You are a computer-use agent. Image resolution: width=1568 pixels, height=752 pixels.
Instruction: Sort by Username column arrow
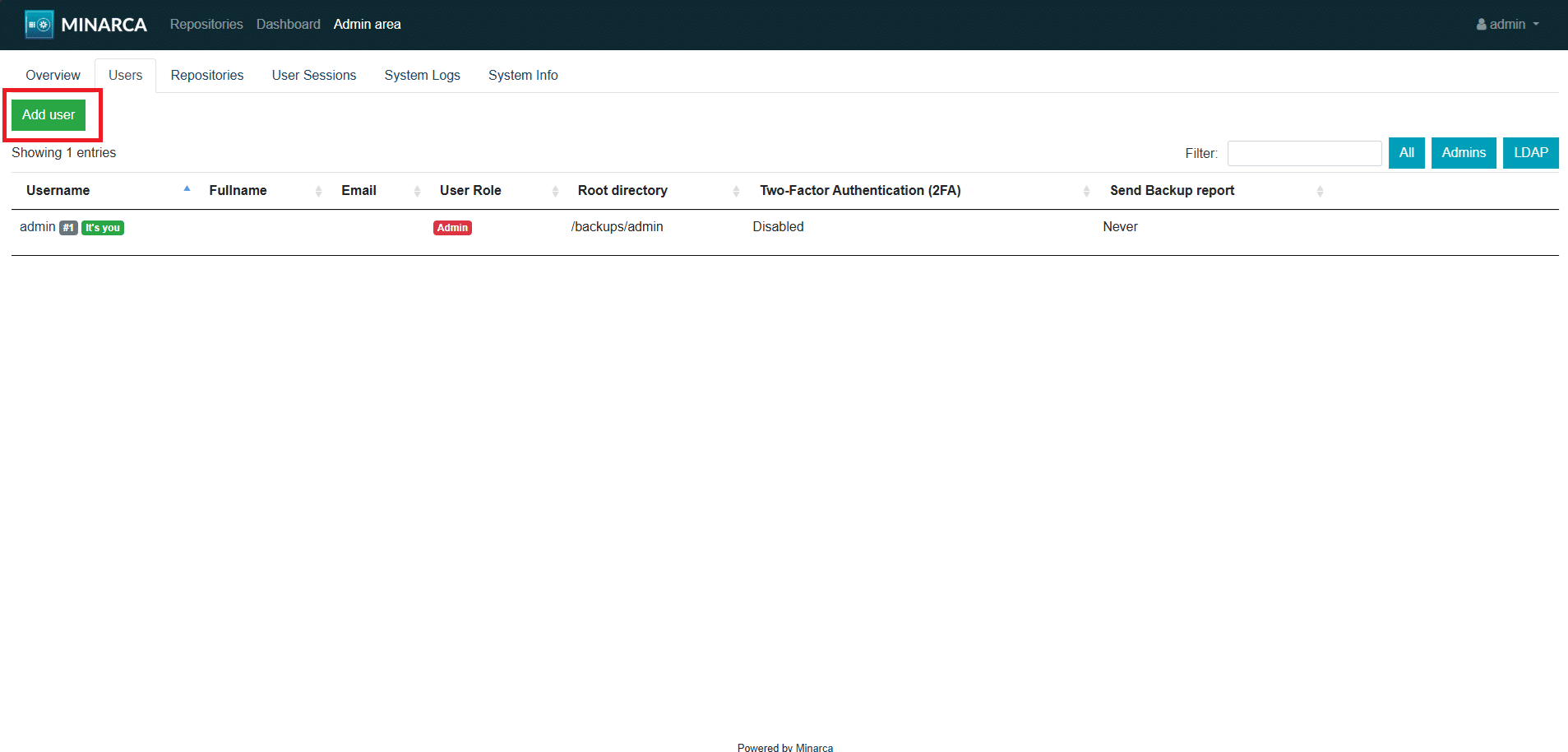[x=187, y=189]
